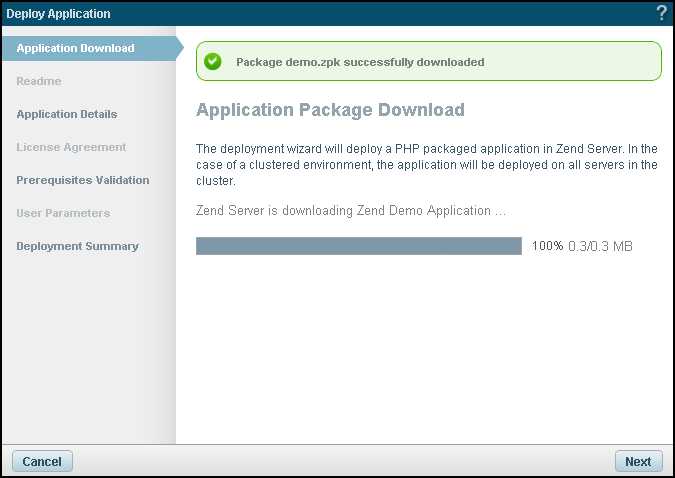This screenshot has width=675, height=478.
Task: Open the Application Details step
Action: [x=67, y=114]
